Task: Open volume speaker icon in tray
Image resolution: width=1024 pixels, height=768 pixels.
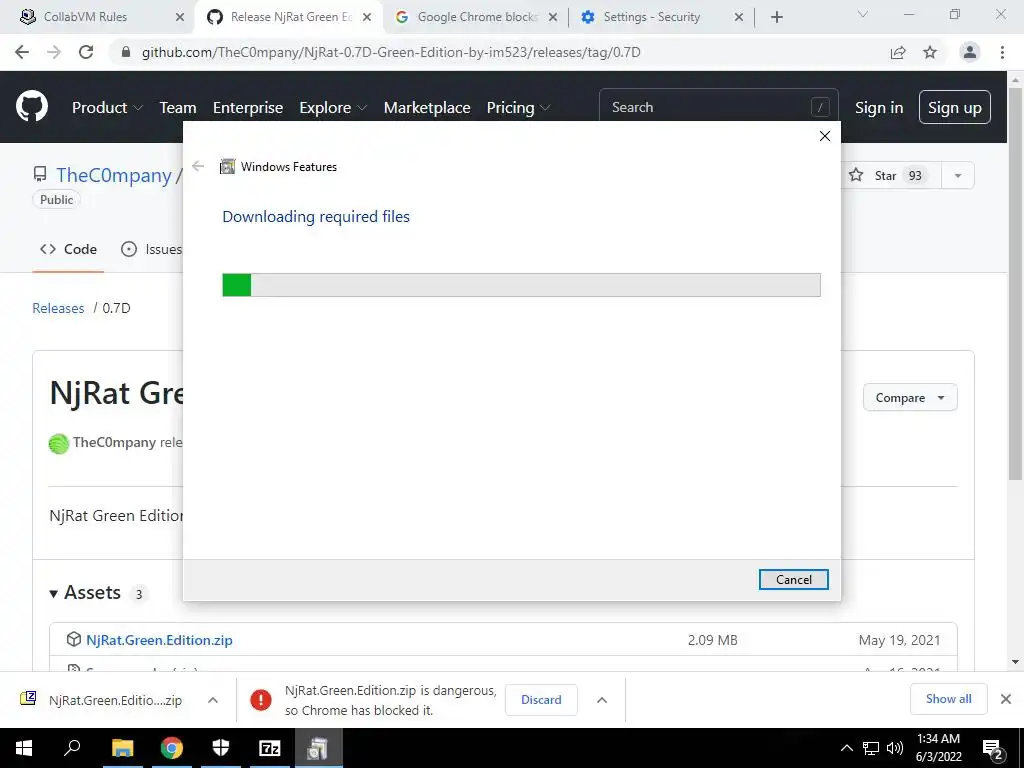Action: (895, 748)
